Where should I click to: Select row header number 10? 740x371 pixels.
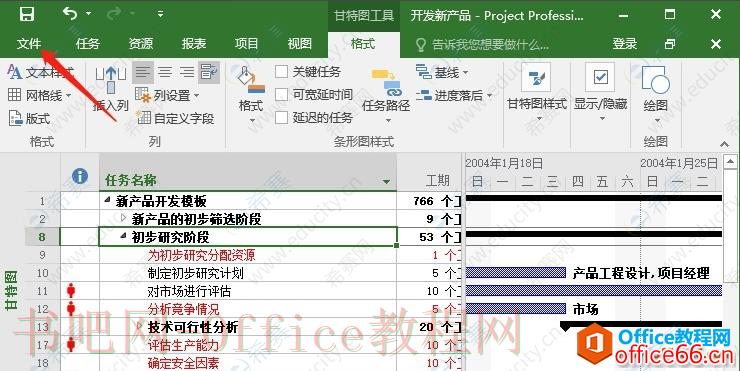[x=42, y=273]
